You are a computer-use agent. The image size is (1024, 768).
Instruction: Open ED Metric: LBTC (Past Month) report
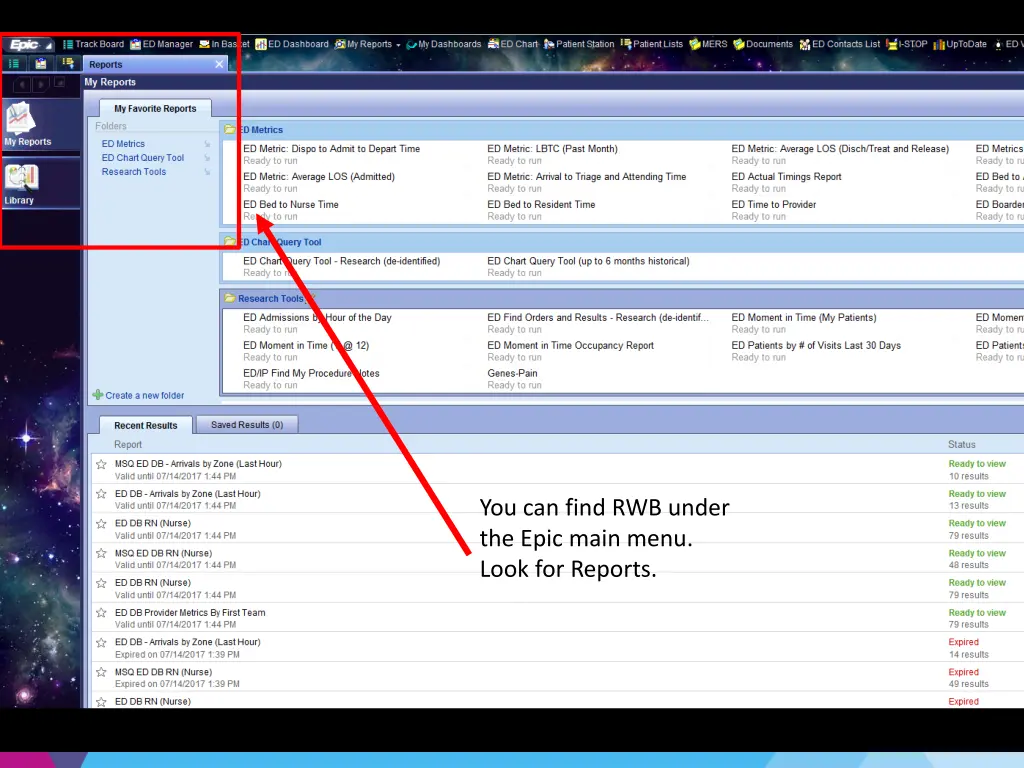pos(552,149)
